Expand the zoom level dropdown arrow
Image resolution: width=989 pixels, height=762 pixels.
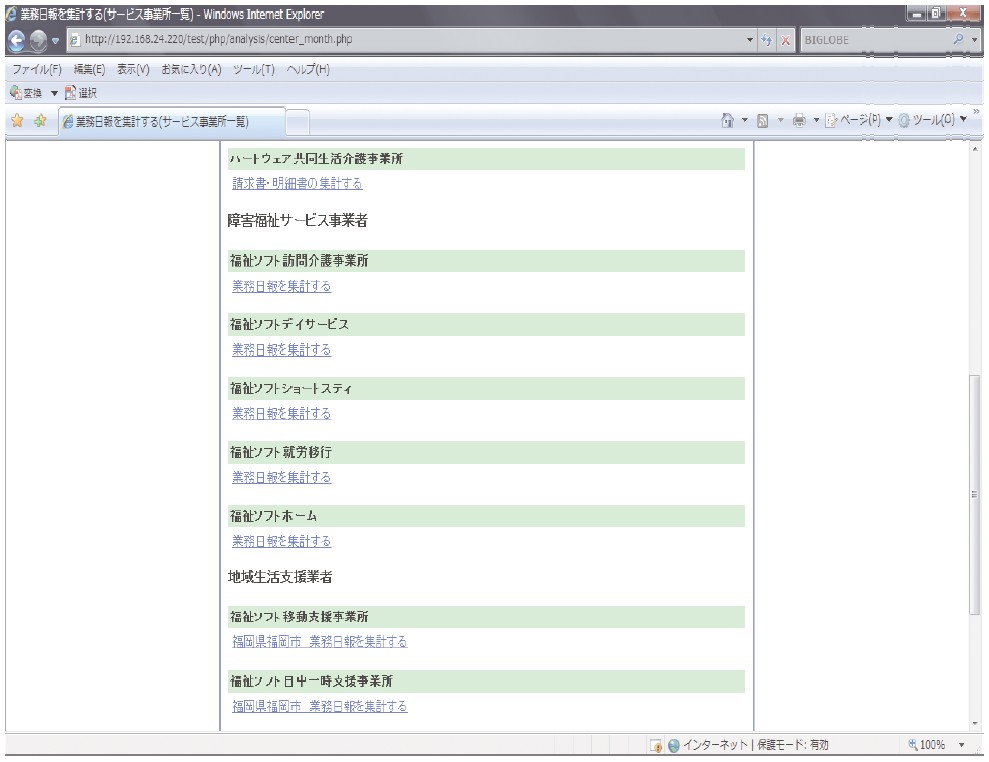962,745
